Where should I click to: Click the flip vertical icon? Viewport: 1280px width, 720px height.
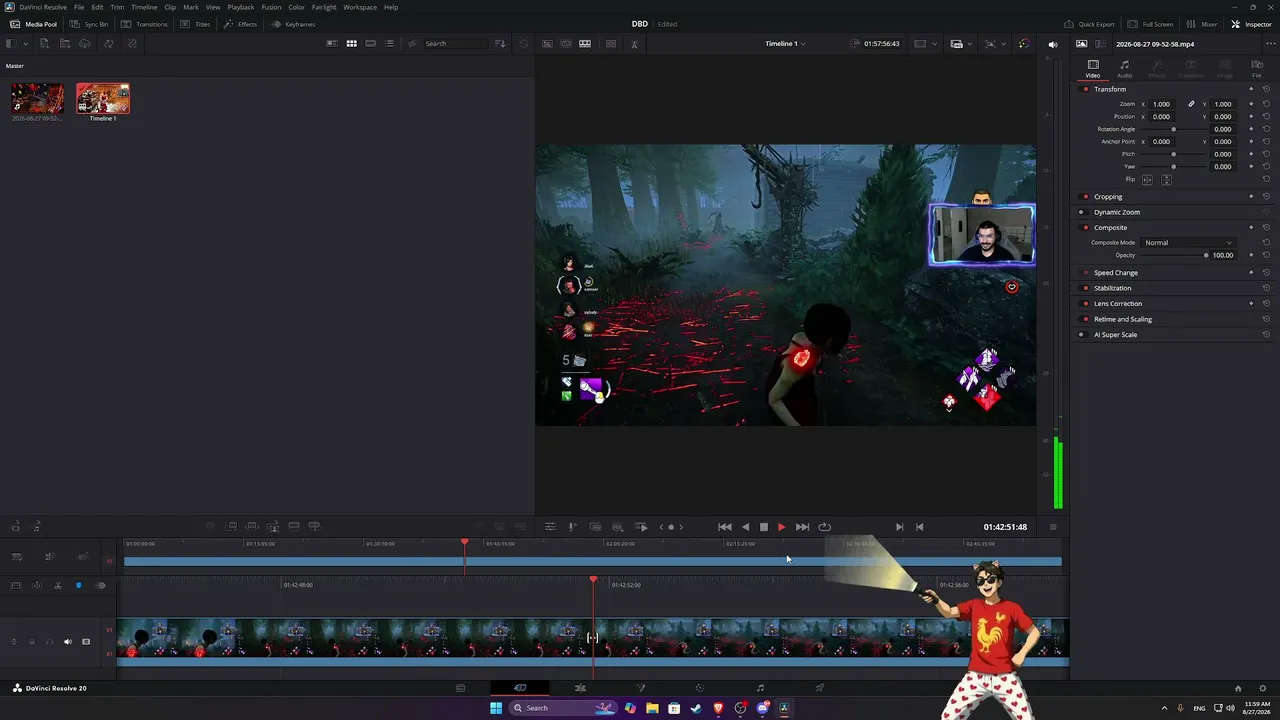pos(1166,180)
